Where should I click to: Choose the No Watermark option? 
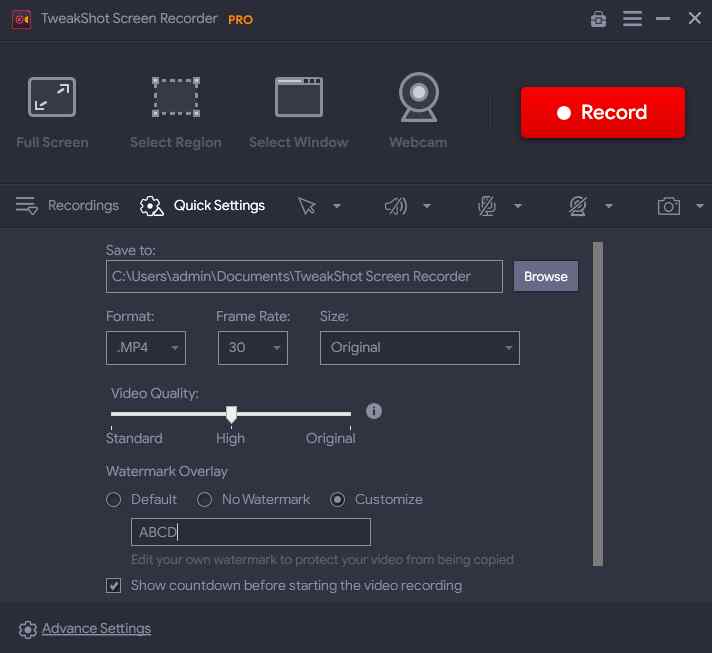(204, 500)
